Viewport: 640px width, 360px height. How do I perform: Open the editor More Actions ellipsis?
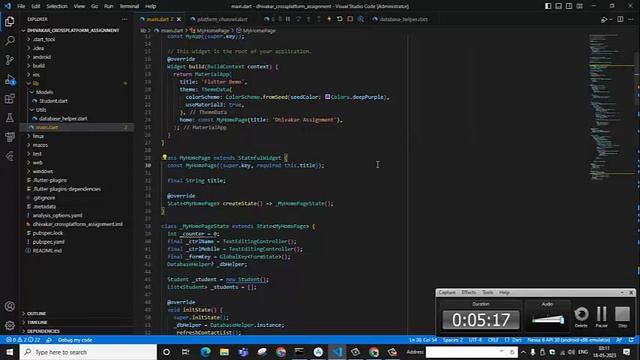(631, 19)
